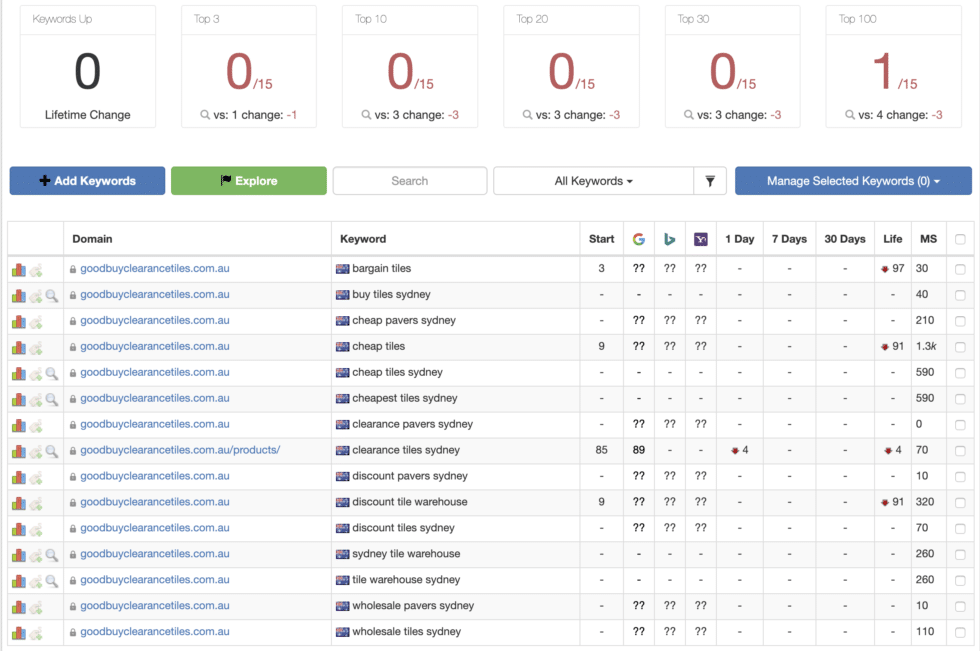Image resolution: width=980 pixels, height=651 pixels.
Task: Check the wholesale tiles sydney checkbox
Action: [x=960, y=632]
